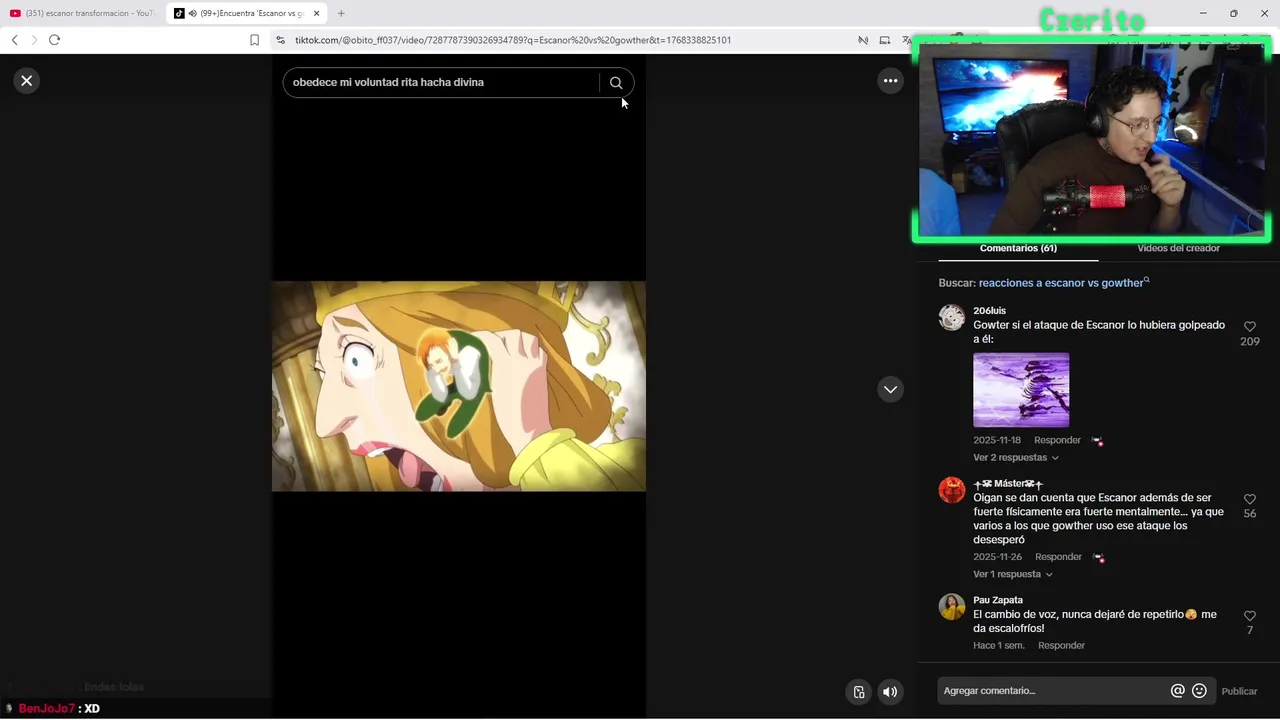Image resolution: width=1280 pixels, height=720 pixels.
Task: Click the creator-liked badge next to 2025-11-26 Responder
Action: (x=1098, y=558)
